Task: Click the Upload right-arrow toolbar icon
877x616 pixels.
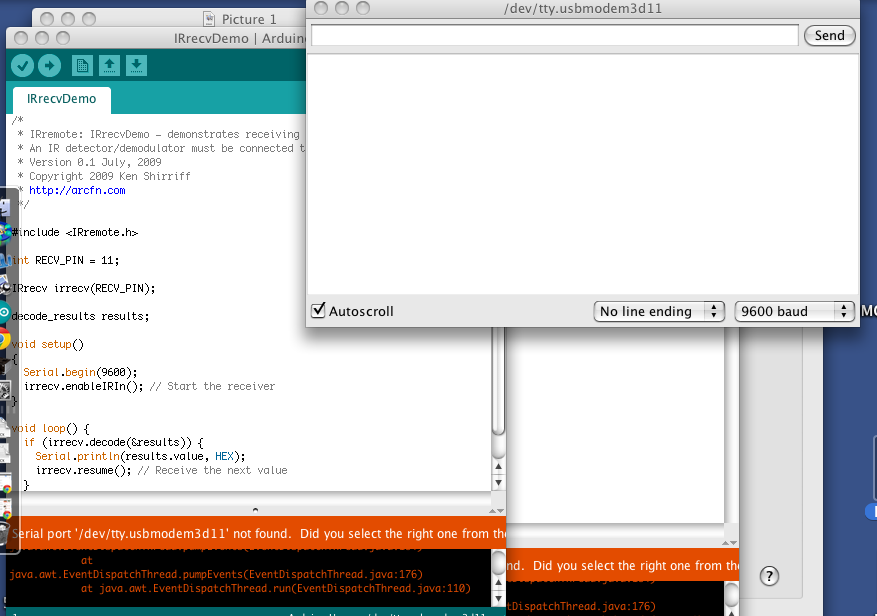Action: [49, 65]
